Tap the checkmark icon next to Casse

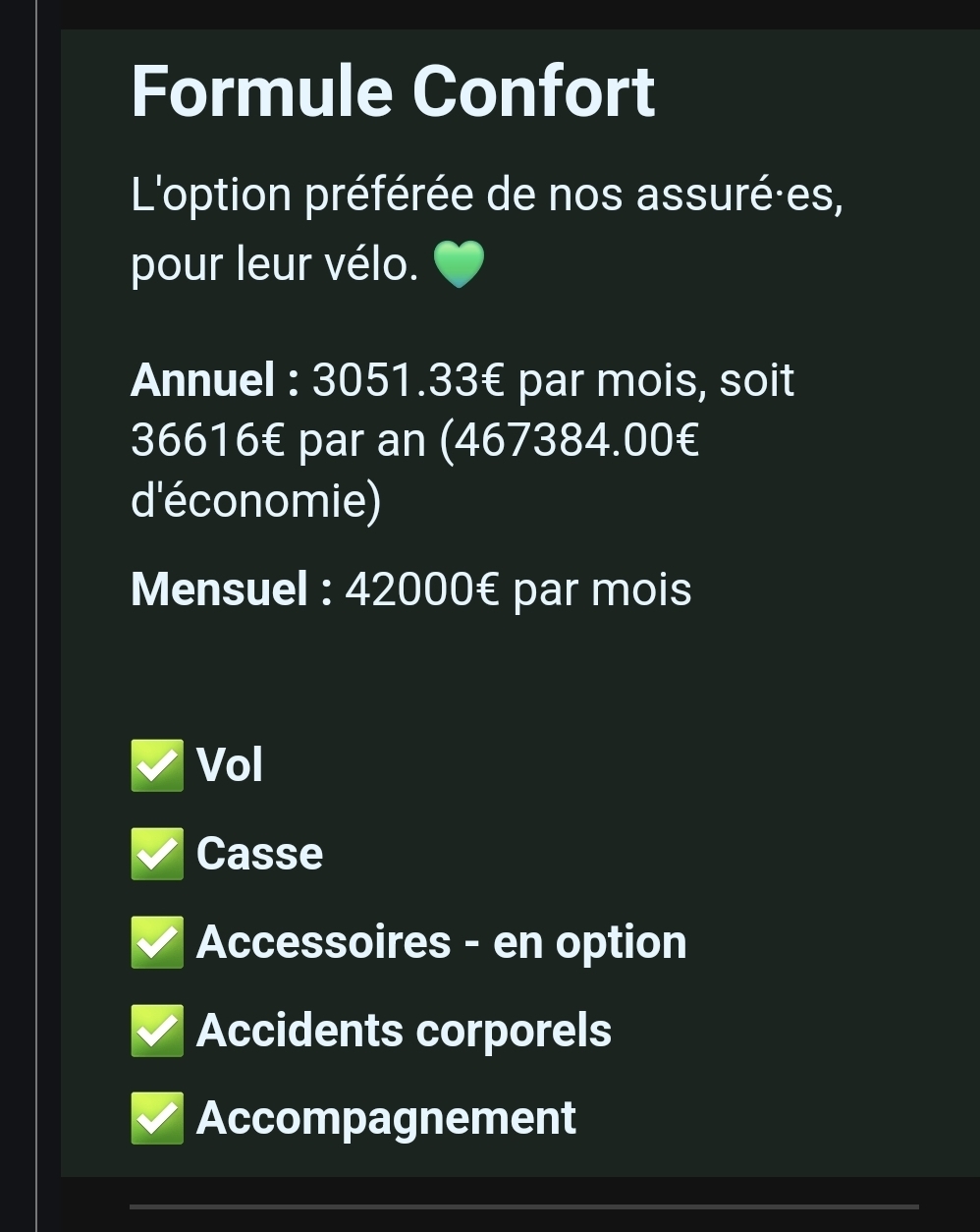click(x=157, y=854)
